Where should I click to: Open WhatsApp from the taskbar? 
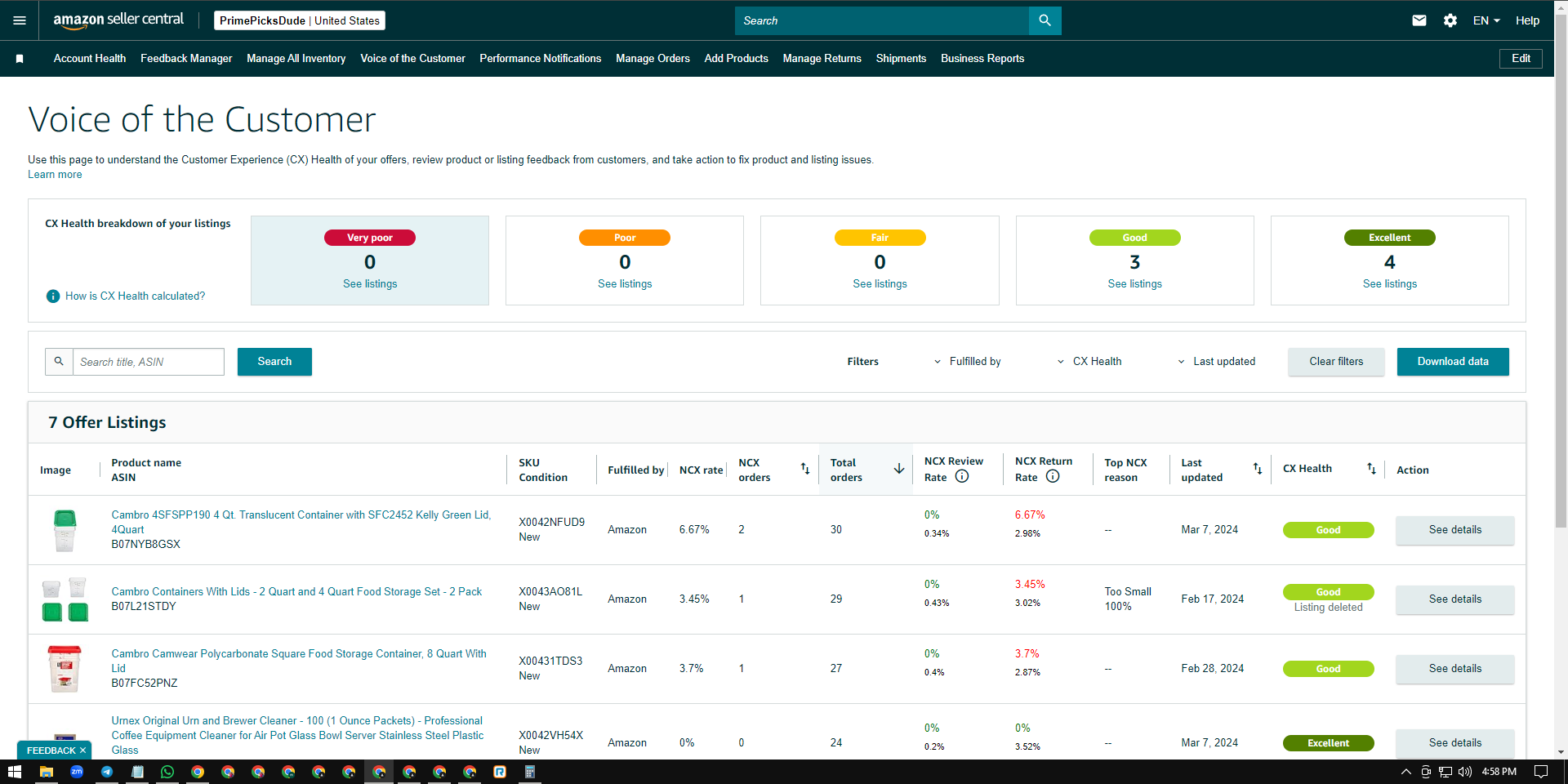click(x=167, y=772)
